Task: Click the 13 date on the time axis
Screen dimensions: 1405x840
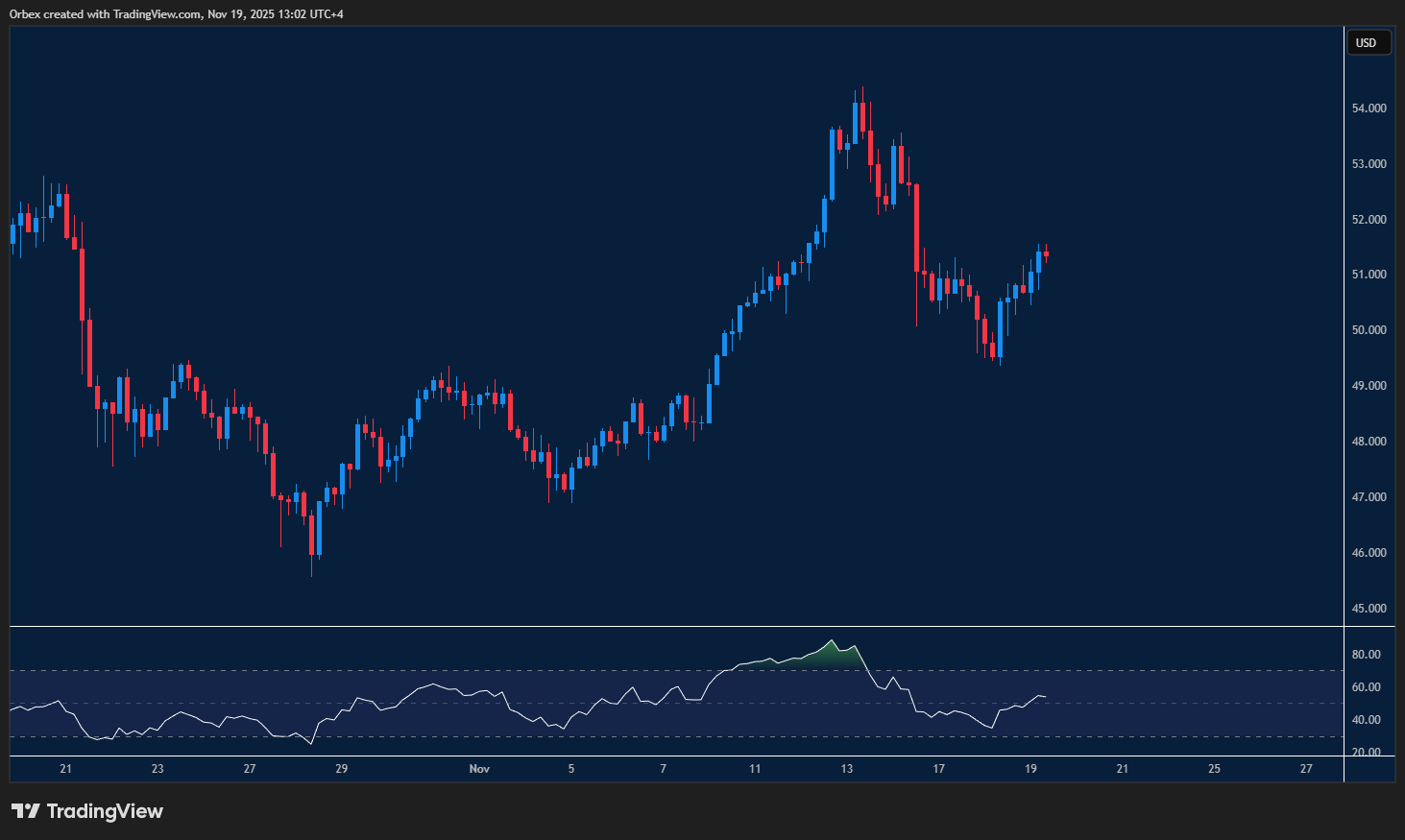Action: [x=847, y=769]
